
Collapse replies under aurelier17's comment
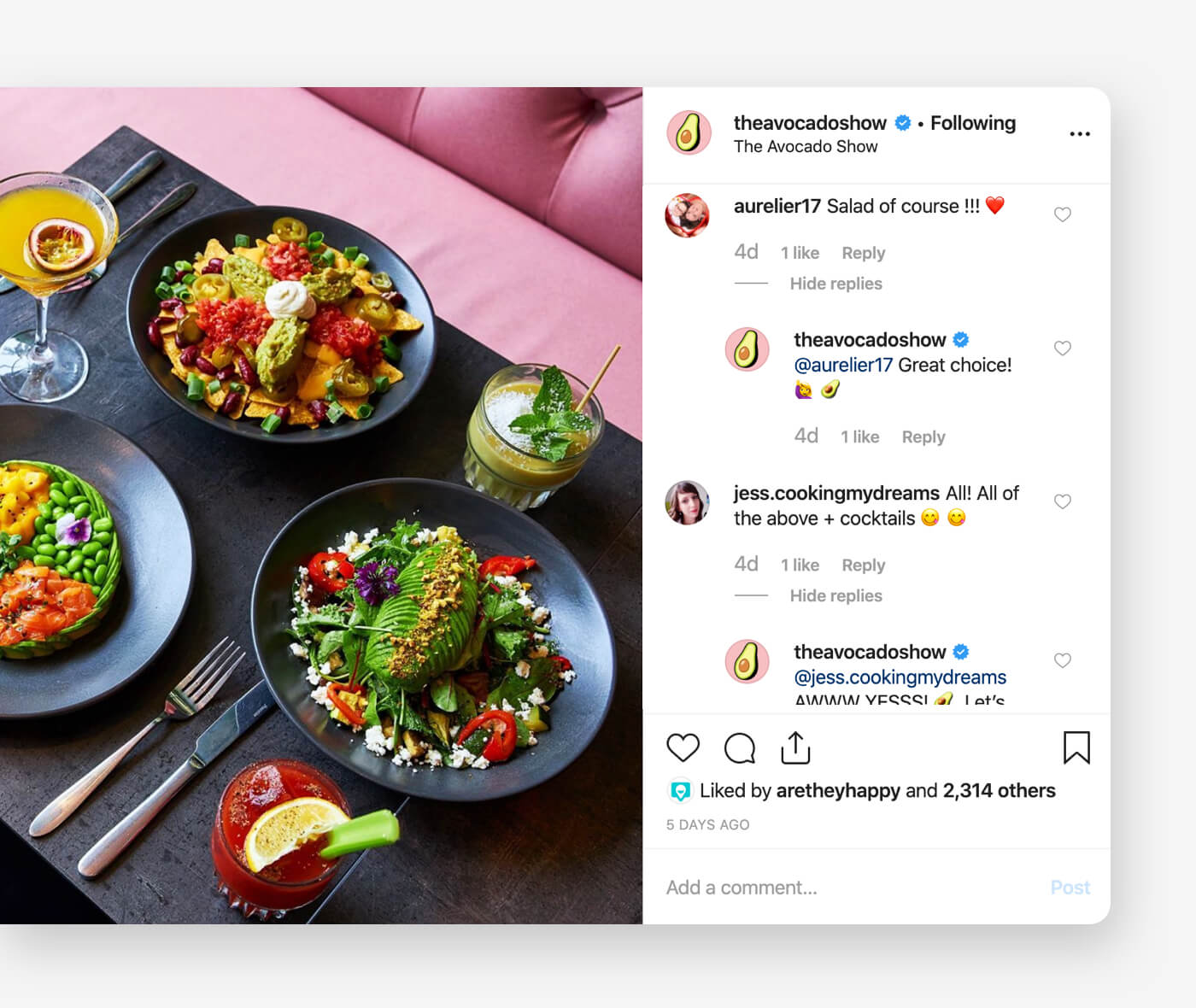coord(835,284)
